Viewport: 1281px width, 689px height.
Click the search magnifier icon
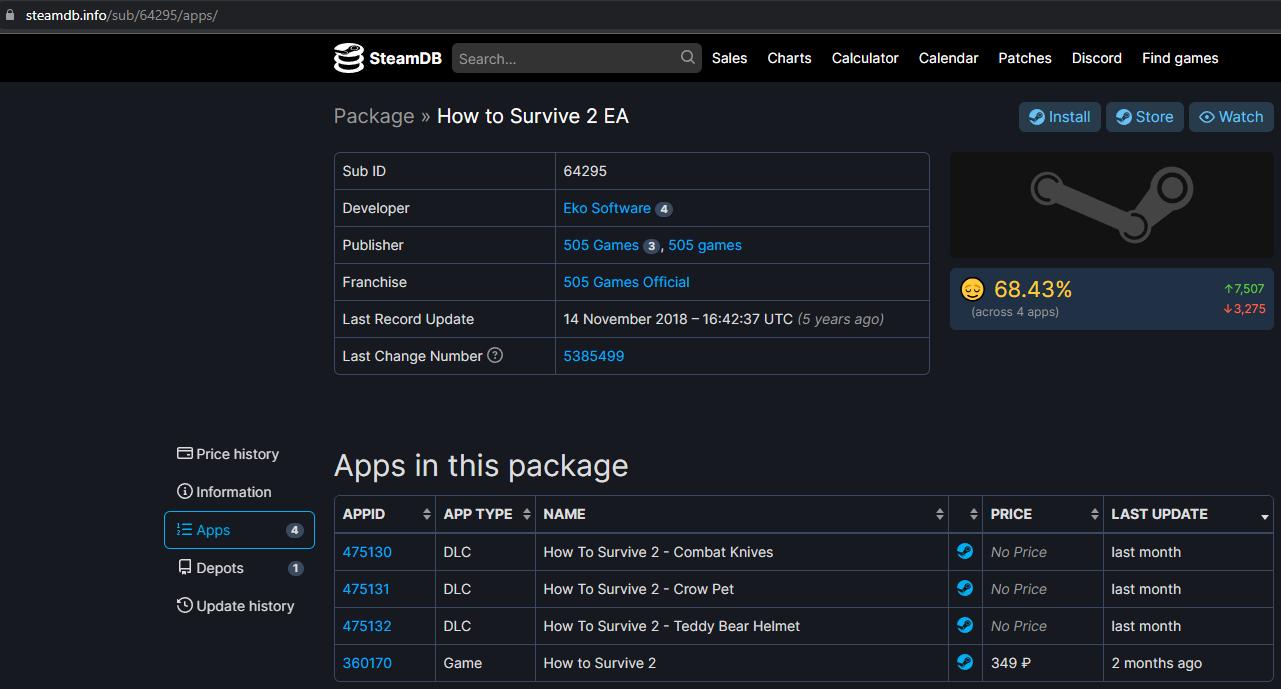[688, 58]
